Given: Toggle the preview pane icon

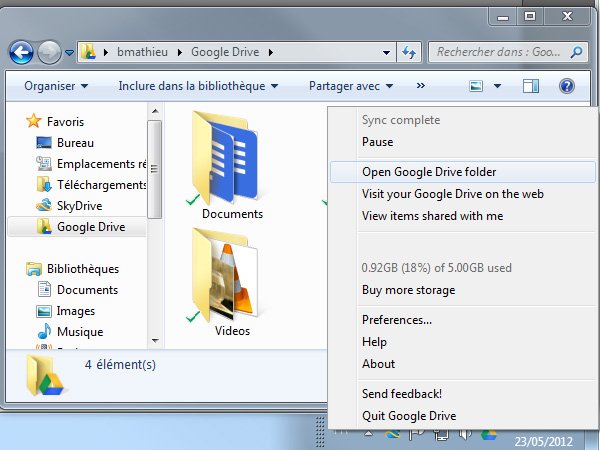Looking at the screenshot, I should [x=531, y=86].
